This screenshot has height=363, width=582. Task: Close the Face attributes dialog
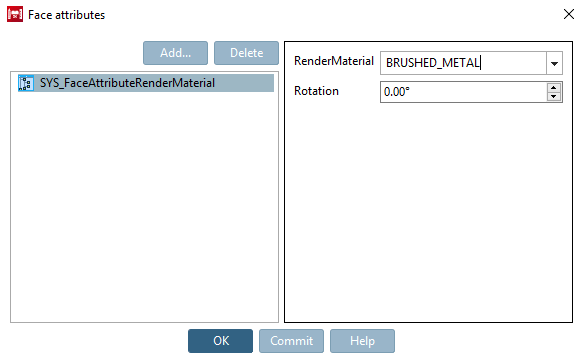(x=569, y=14)
